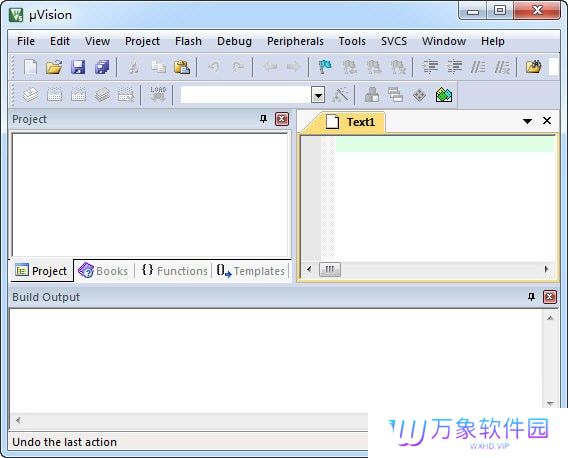568x458 pixels.
Task: Toggle auto-hide pin on Project panel
Action: click(264, 119)
